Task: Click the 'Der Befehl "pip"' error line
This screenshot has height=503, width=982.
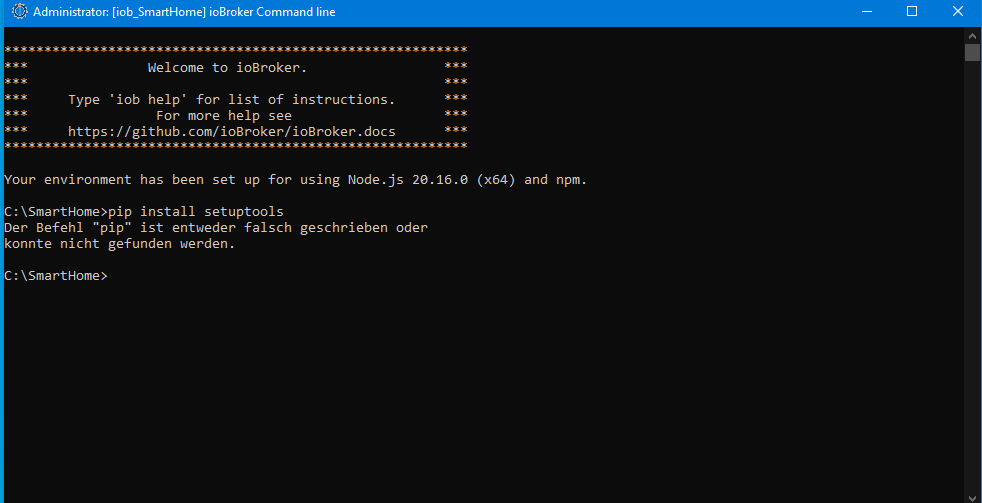Action: click(x=215, y=228)
